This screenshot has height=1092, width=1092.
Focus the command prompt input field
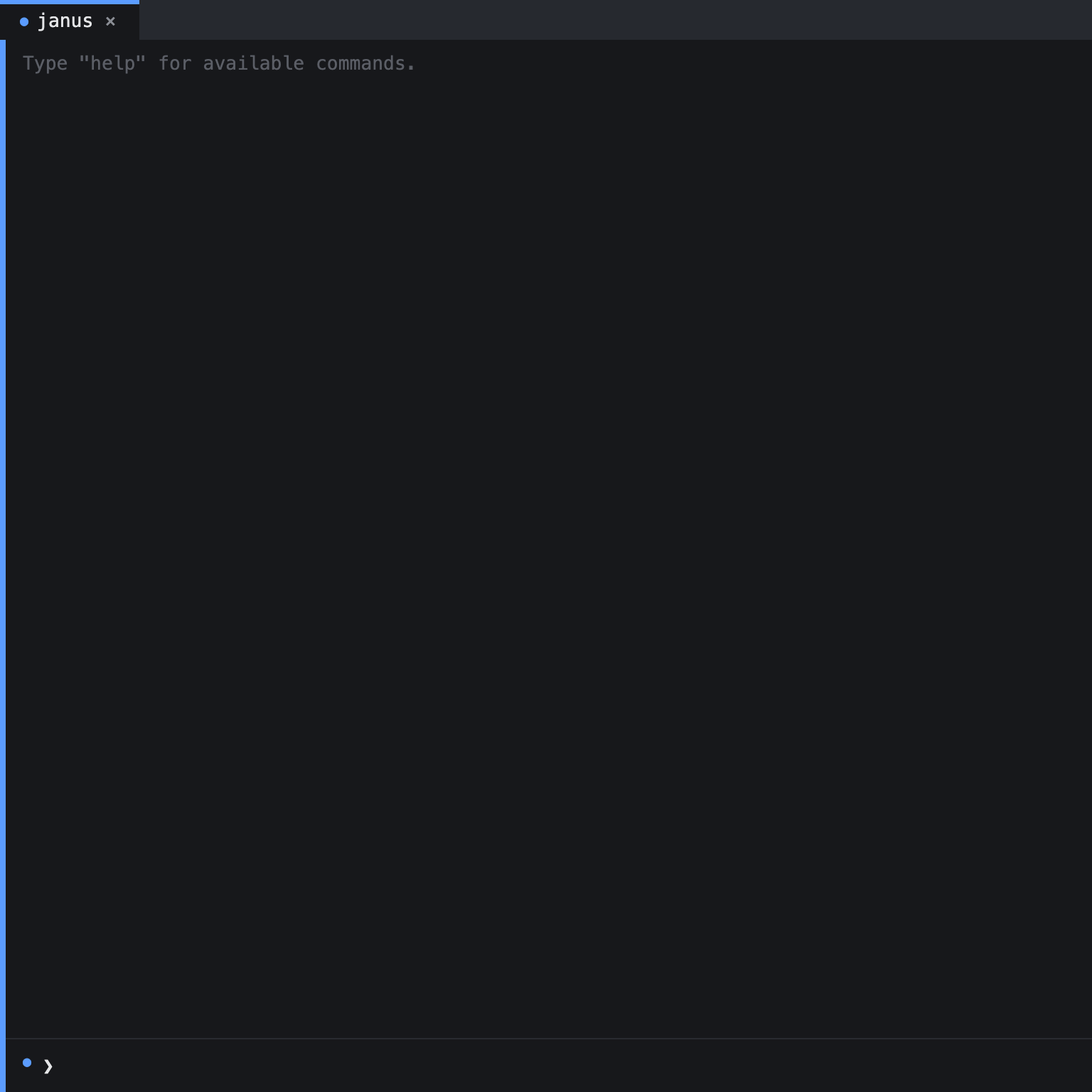[572, 1065]
